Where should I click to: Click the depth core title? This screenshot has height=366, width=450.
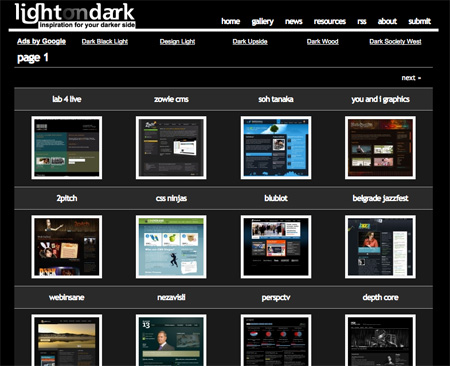pos(380,297)
